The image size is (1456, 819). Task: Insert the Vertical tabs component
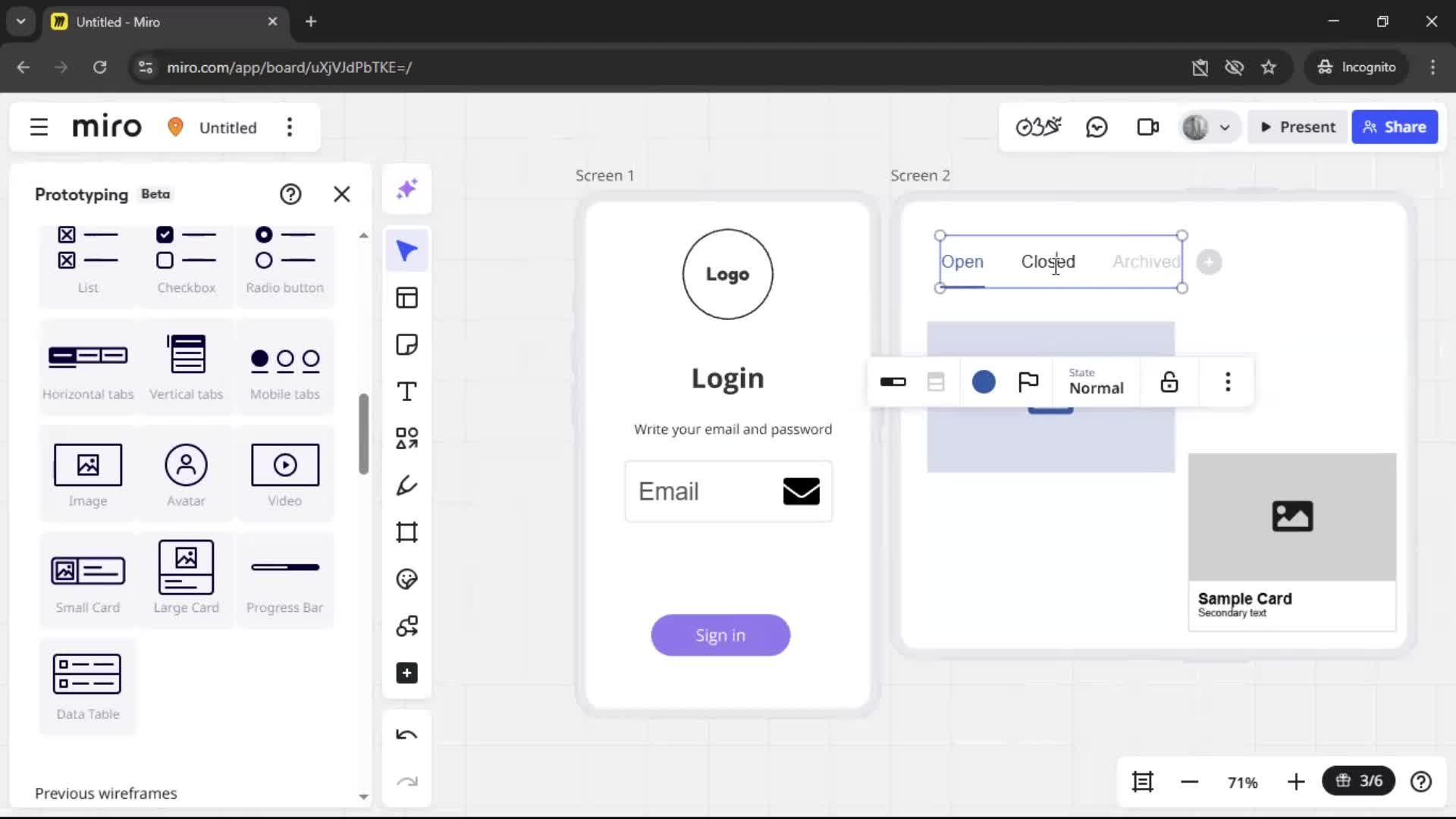tap(187, 367)
